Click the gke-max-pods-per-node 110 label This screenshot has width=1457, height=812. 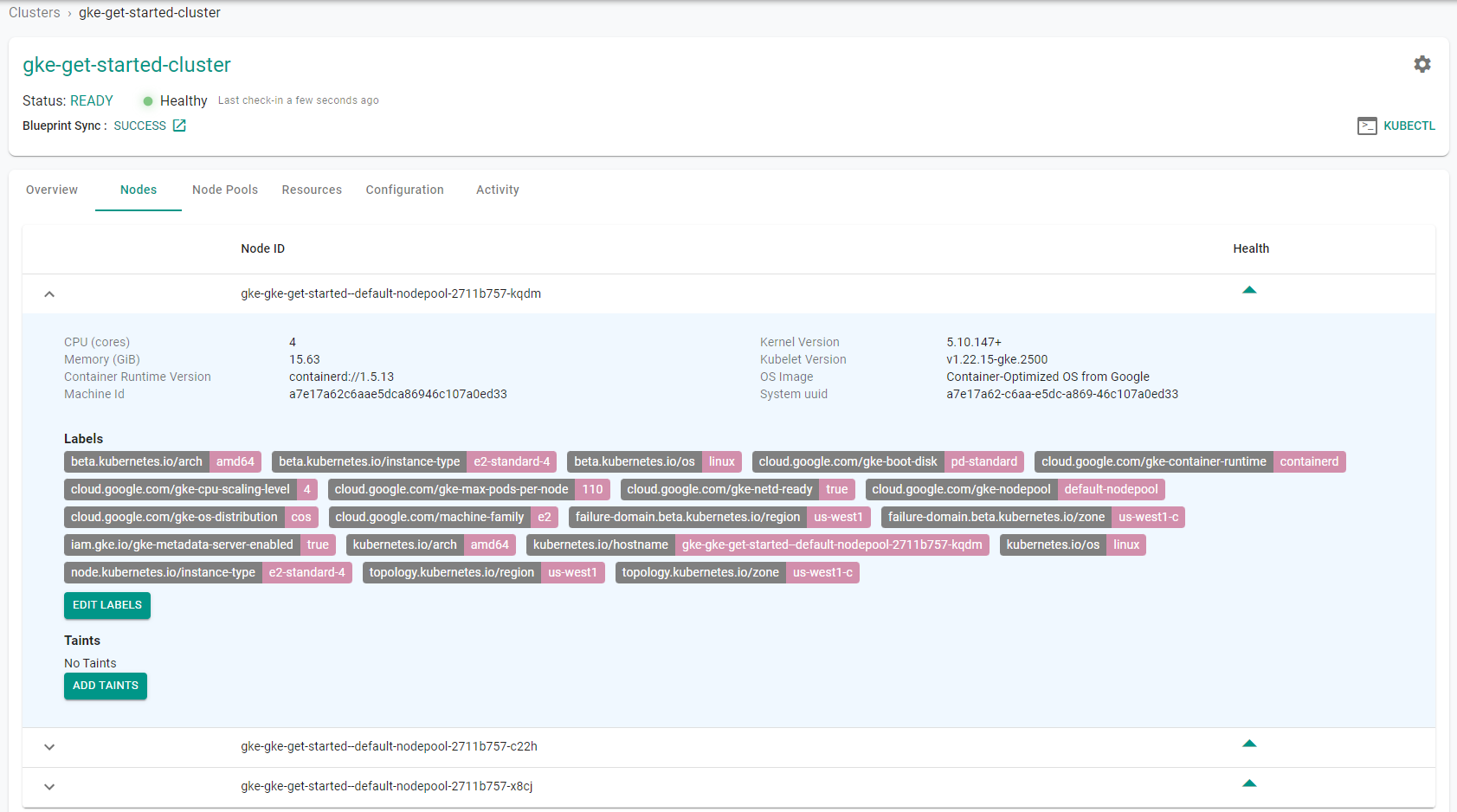click(469, 489)
